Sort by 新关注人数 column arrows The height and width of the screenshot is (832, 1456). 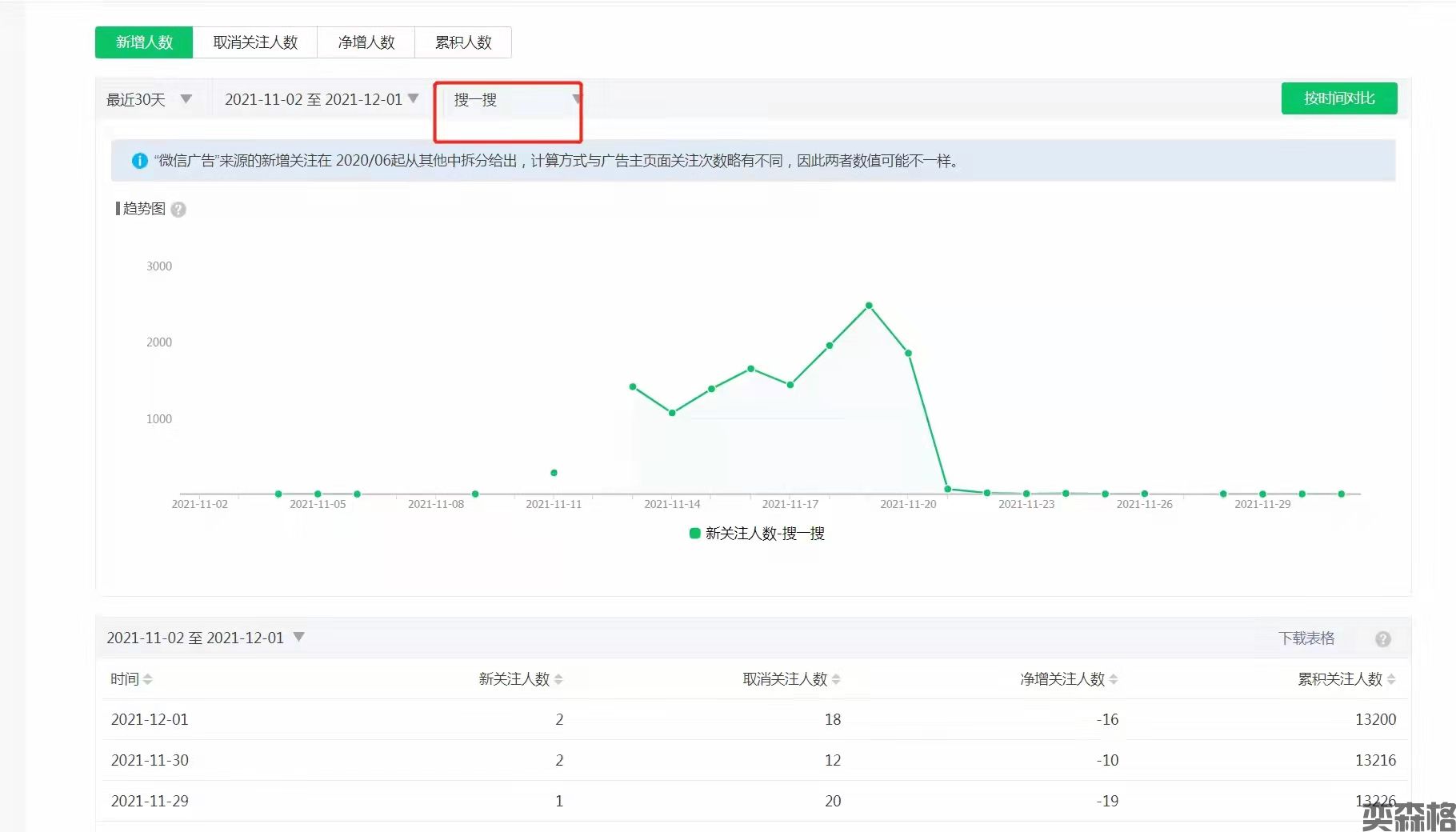[x=558, y=679]
